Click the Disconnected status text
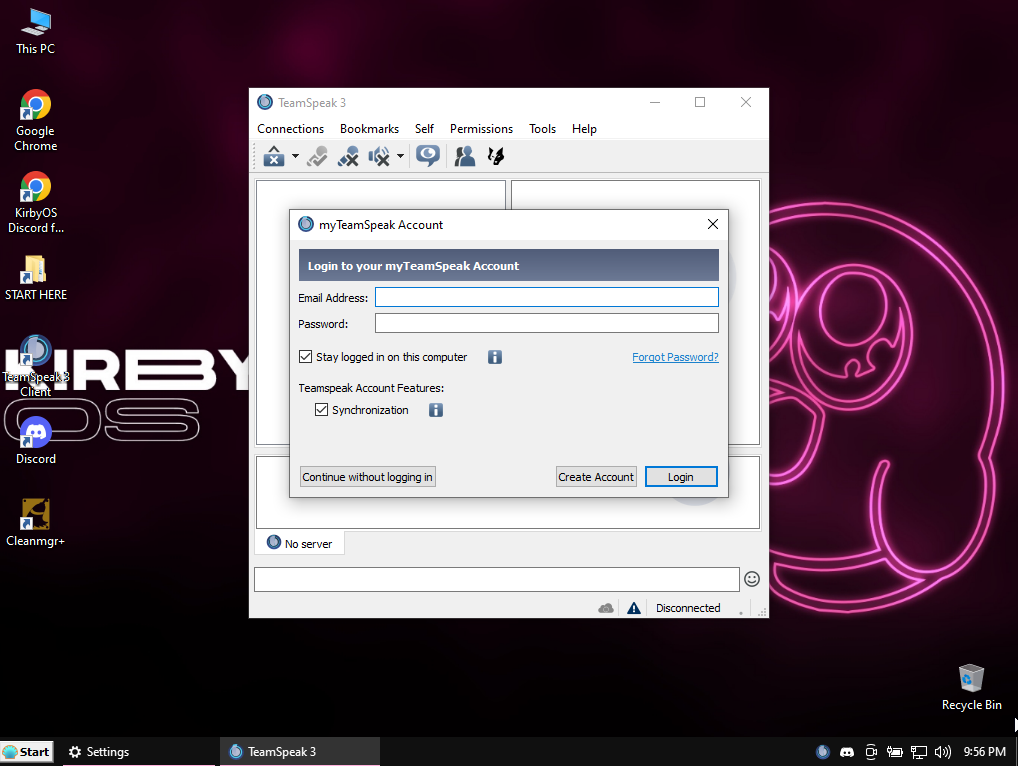The height and width of the screenshot is (766, 1018). [688, 608]
